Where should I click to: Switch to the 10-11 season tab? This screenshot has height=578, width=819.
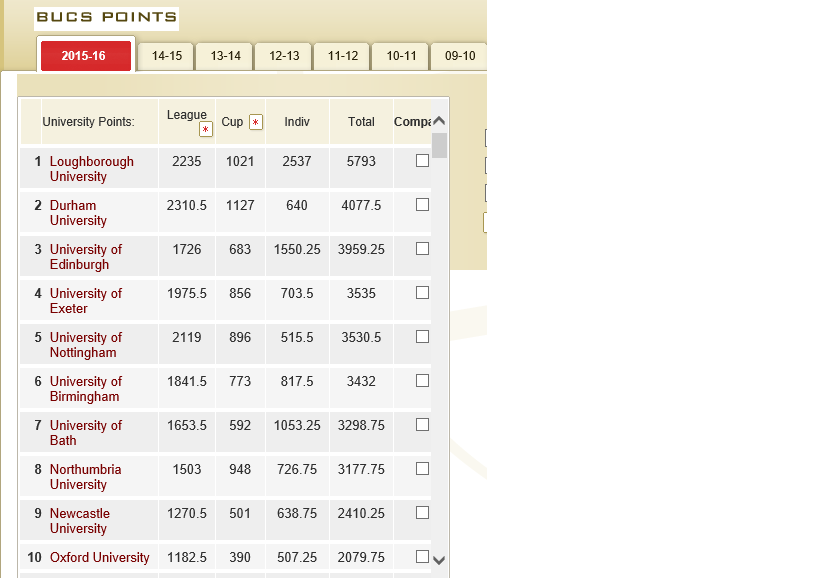401,56
